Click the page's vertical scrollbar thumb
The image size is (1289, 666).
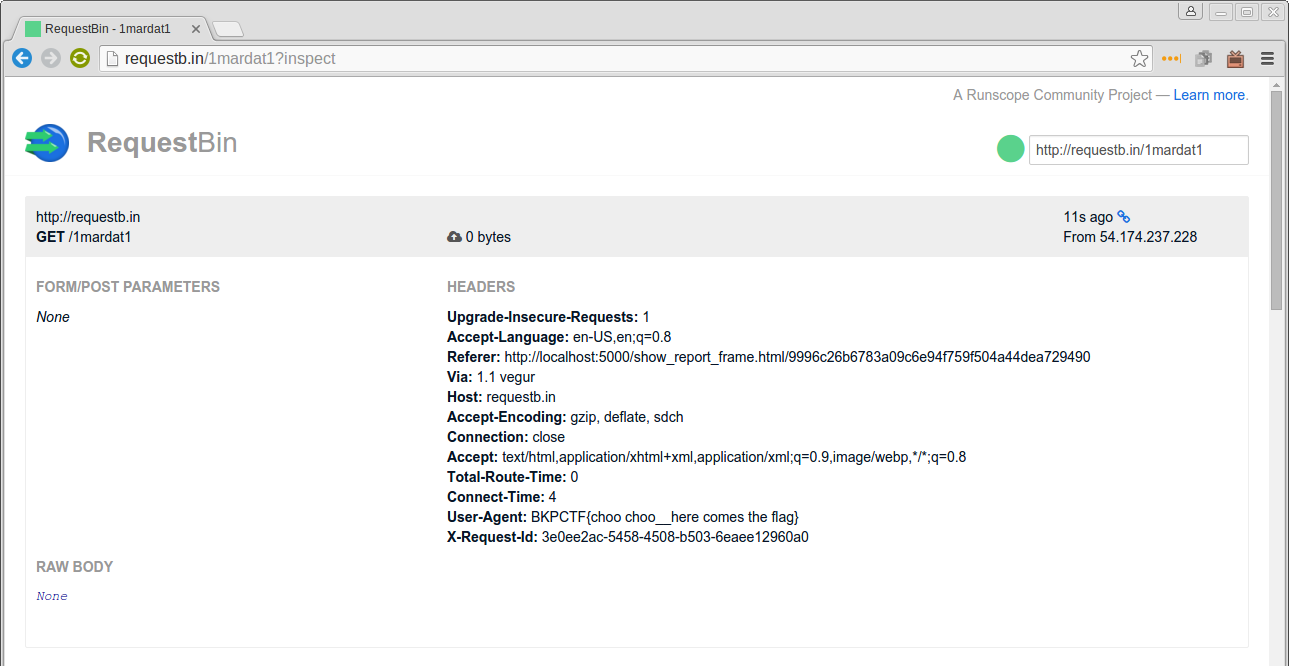click(x=1276, y=200)
